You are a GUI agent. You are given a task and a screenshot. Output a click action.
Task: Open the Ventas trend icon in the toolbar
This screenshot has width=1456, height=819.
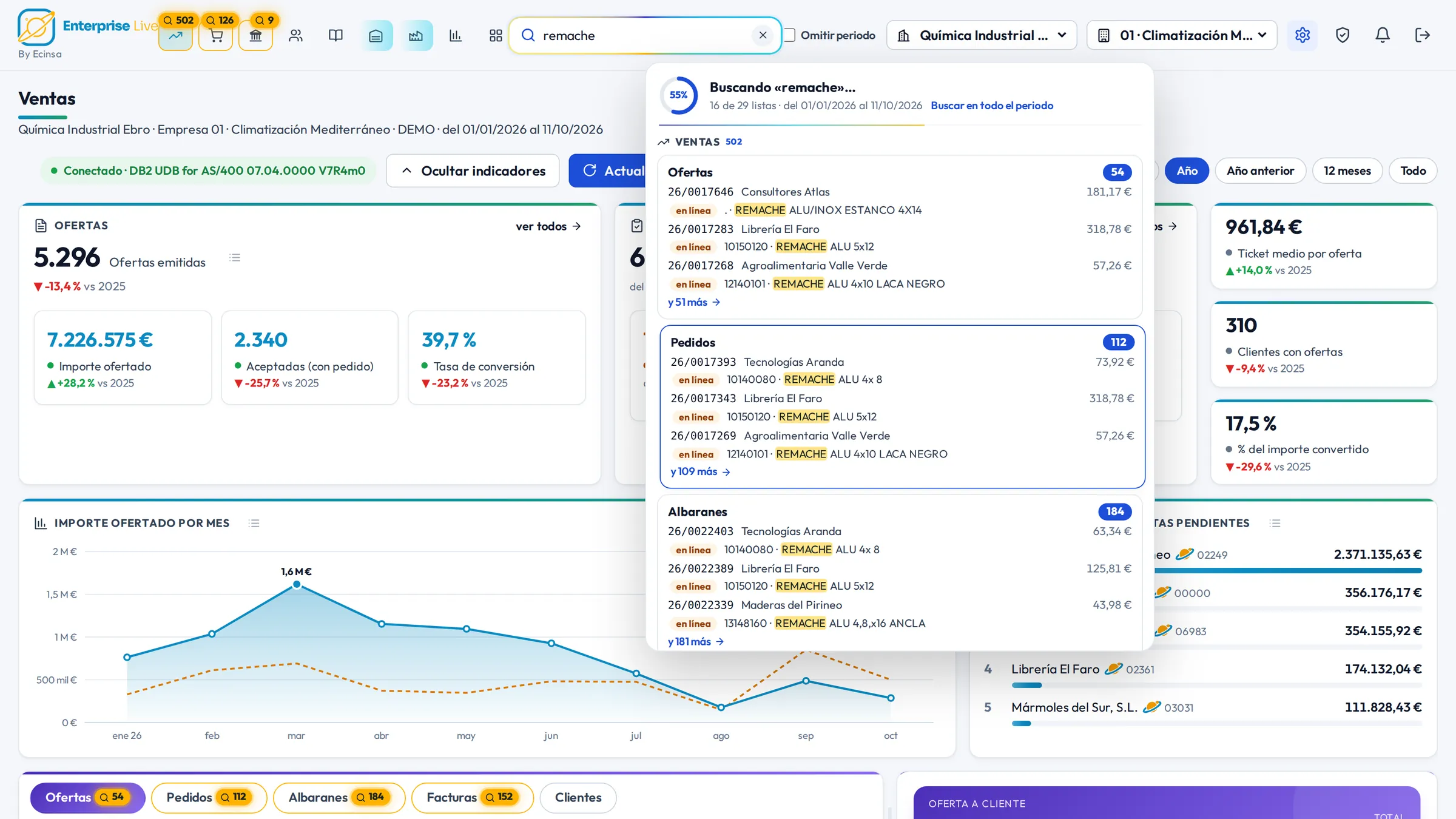point(175,35)
